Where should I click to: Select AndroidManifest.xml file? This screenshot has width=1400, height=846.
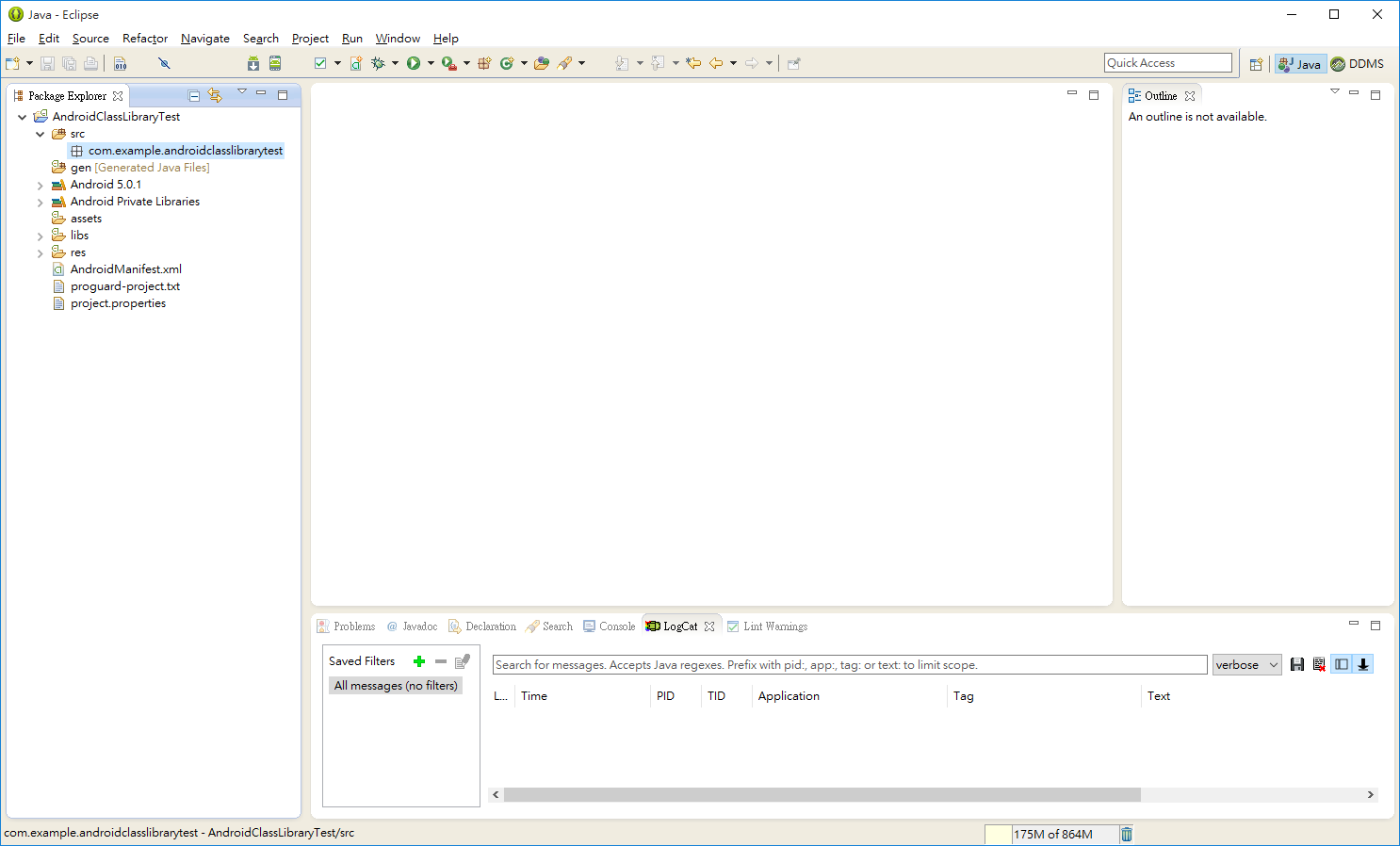[117, 269]
